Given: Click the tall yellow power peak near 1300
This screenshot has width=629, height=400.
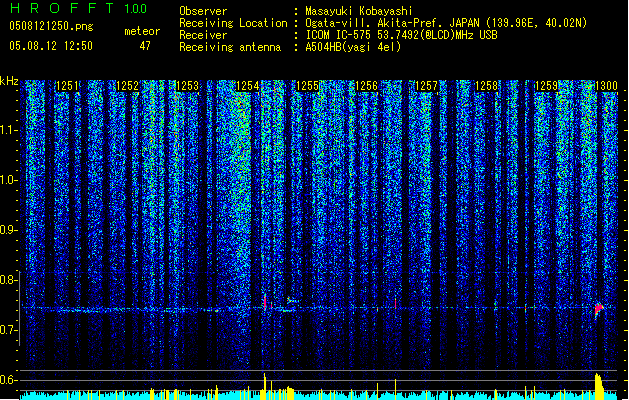Looking at the screenshot, I should pos(599,386).
